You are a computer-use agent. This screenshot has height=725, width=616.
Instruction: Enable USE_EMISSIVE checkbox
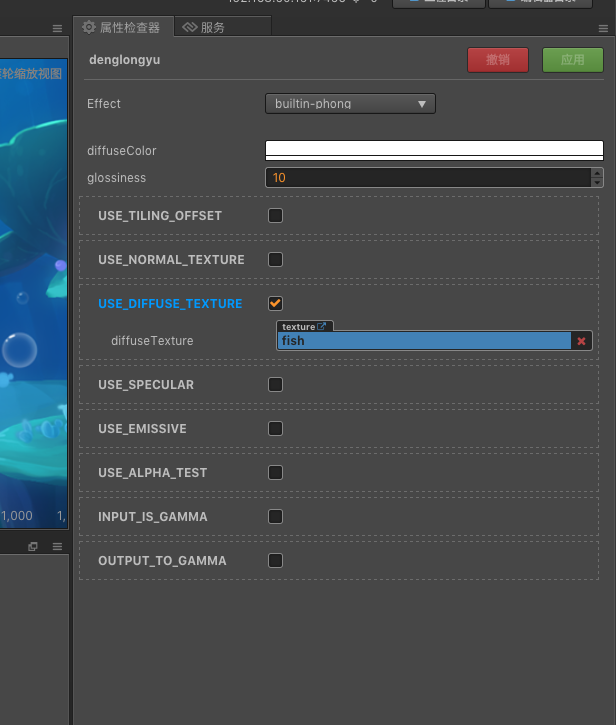(x=275, y=428)
